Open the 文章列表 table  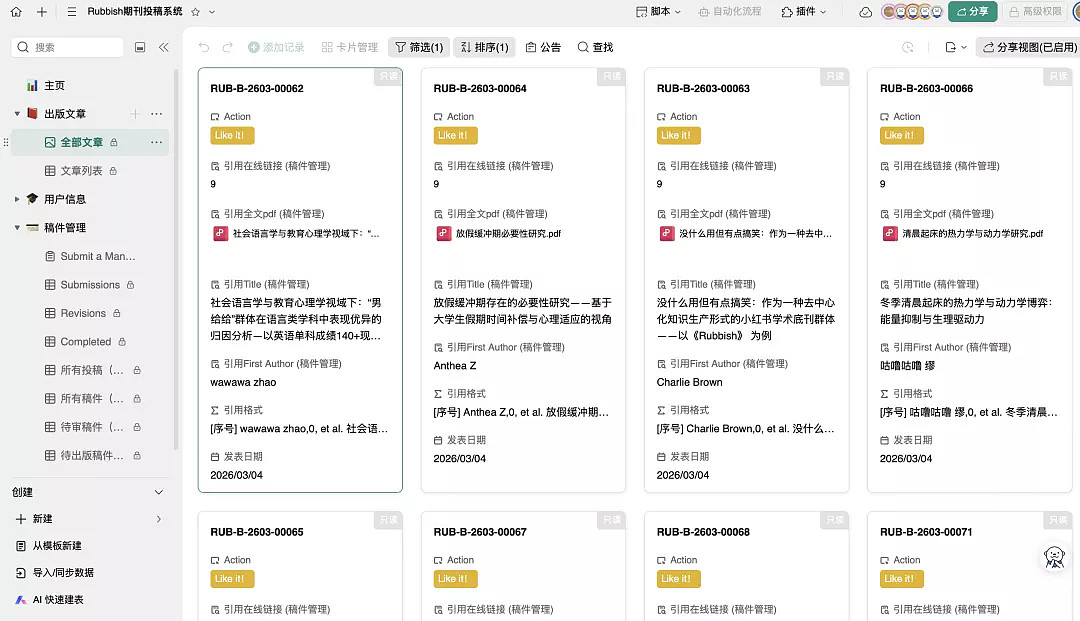81,171
